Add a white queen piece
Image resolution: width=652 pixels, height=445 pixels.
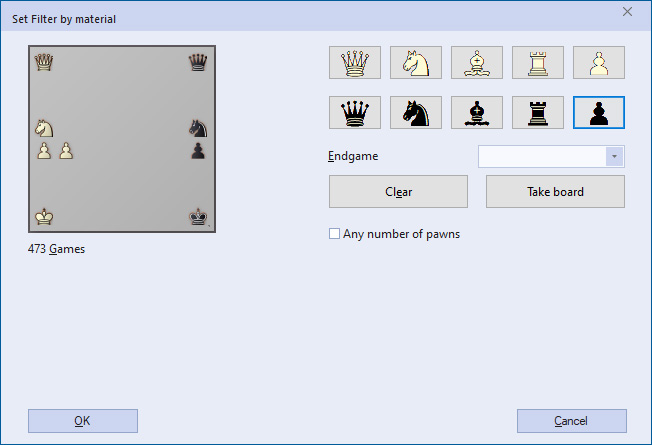(x=355, y=62)
